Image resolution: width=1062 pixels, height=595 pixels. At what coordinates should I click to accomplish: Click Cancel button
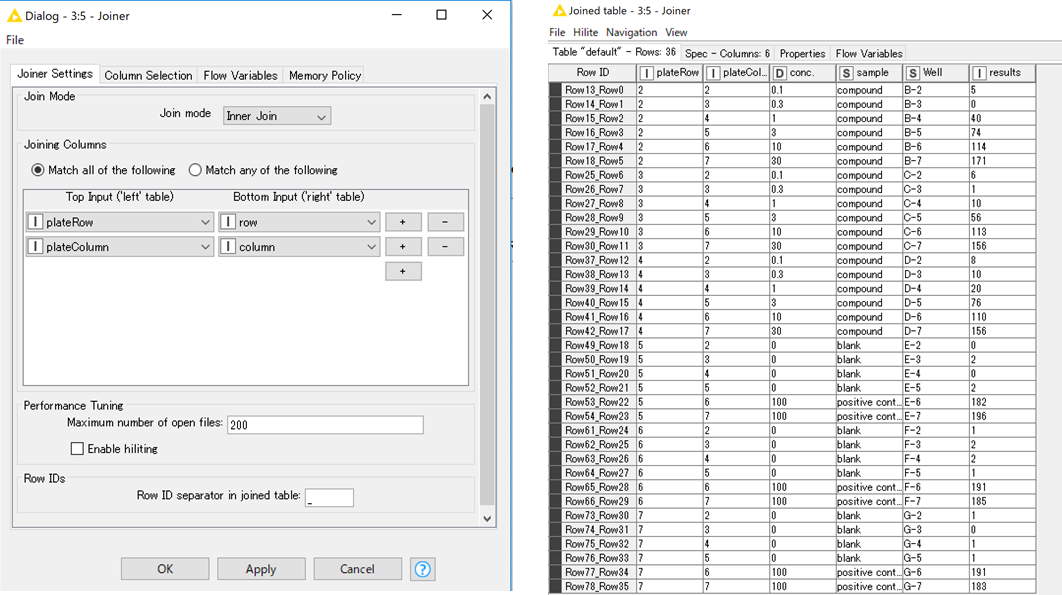coord(358,569)
